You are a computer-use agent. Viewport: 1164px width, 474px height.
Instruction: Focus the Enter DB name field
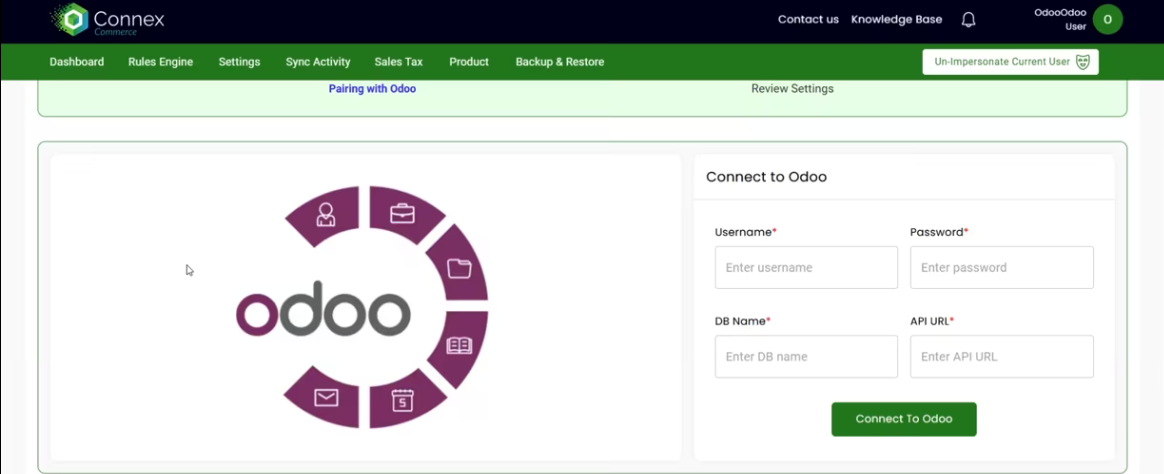point(806,356)
